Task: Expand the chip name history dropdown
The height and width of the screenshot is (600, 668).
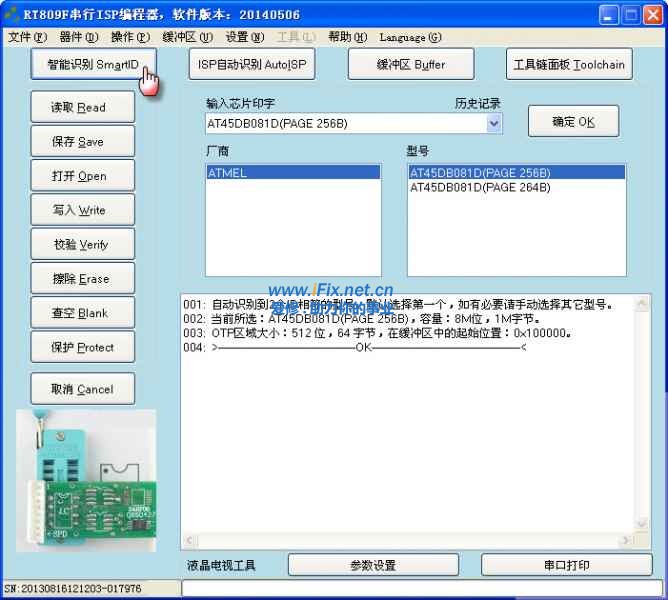Action: 493,124
